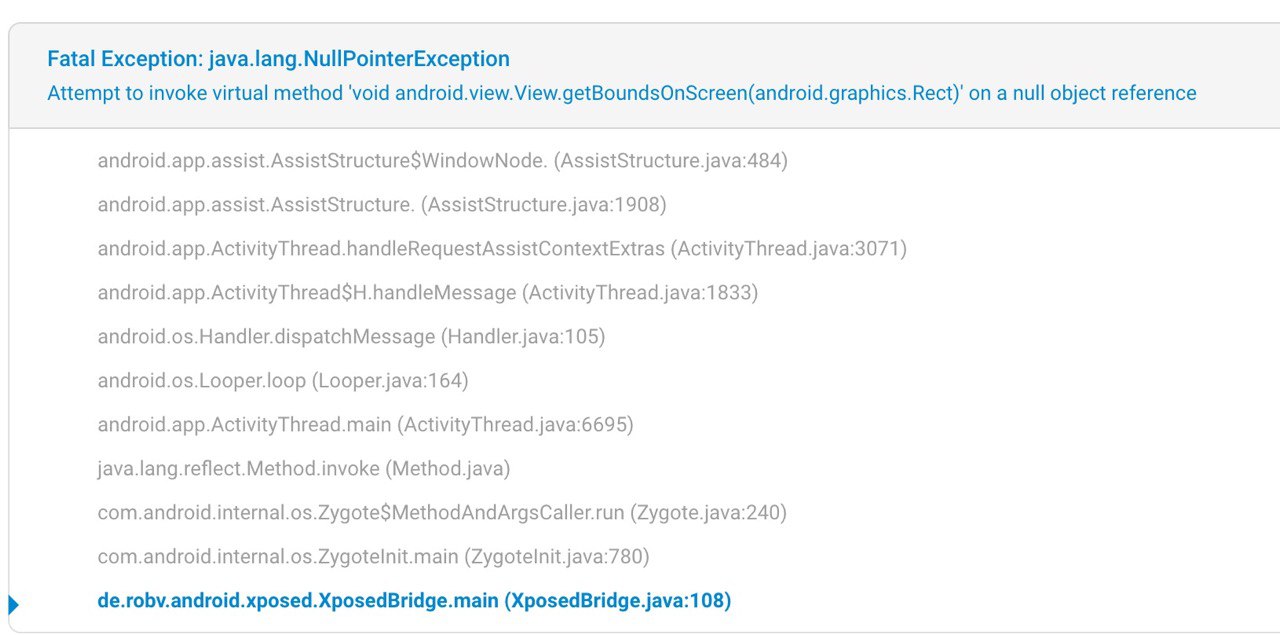The height and width of the screenshot is (635, 1280).
Task: Select the Fatal Exception NullPointerException title
Action: pyautogui.click(x=278, y=59)
